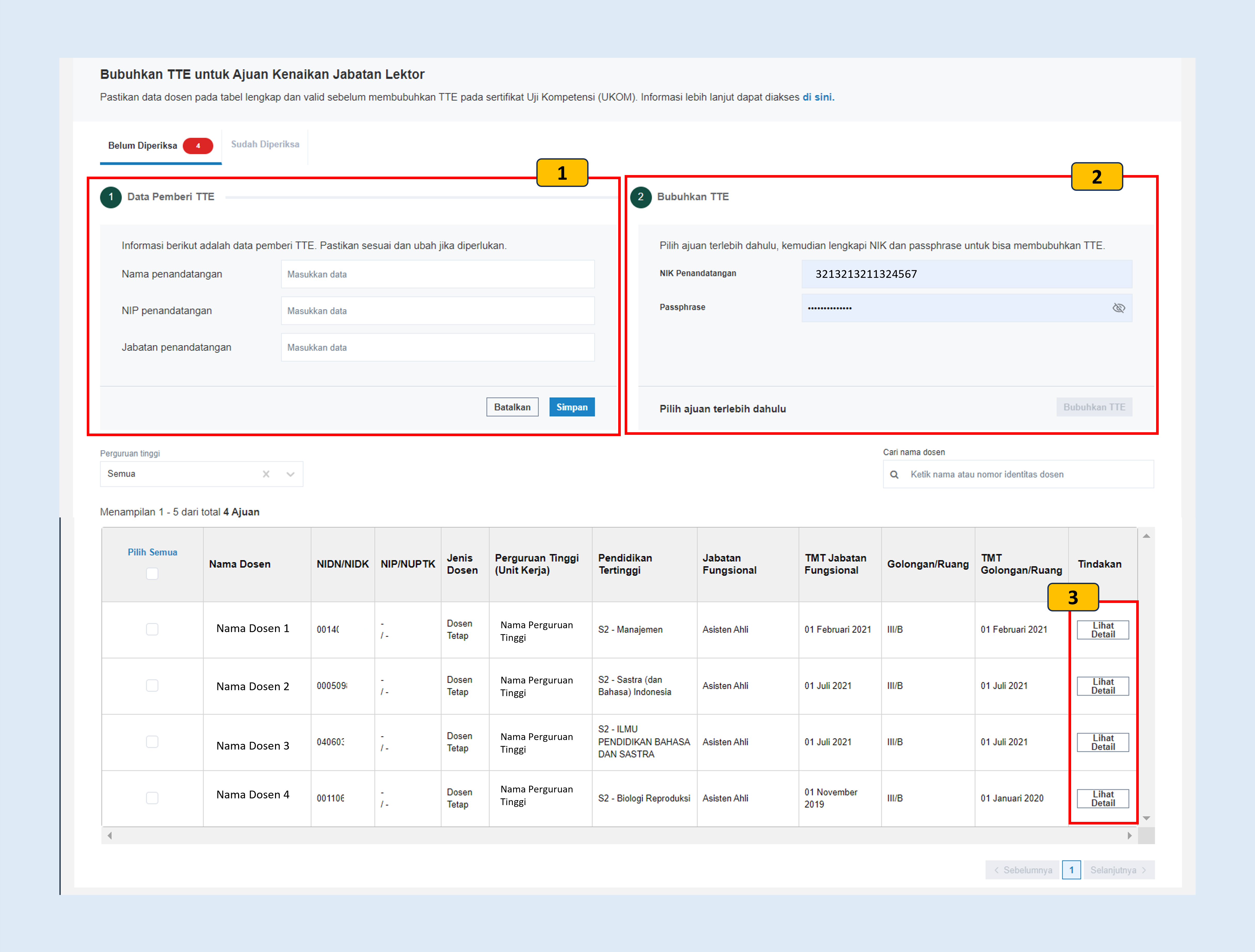Clear the Perguruan tinggi selection with X

tap(266, 474)
